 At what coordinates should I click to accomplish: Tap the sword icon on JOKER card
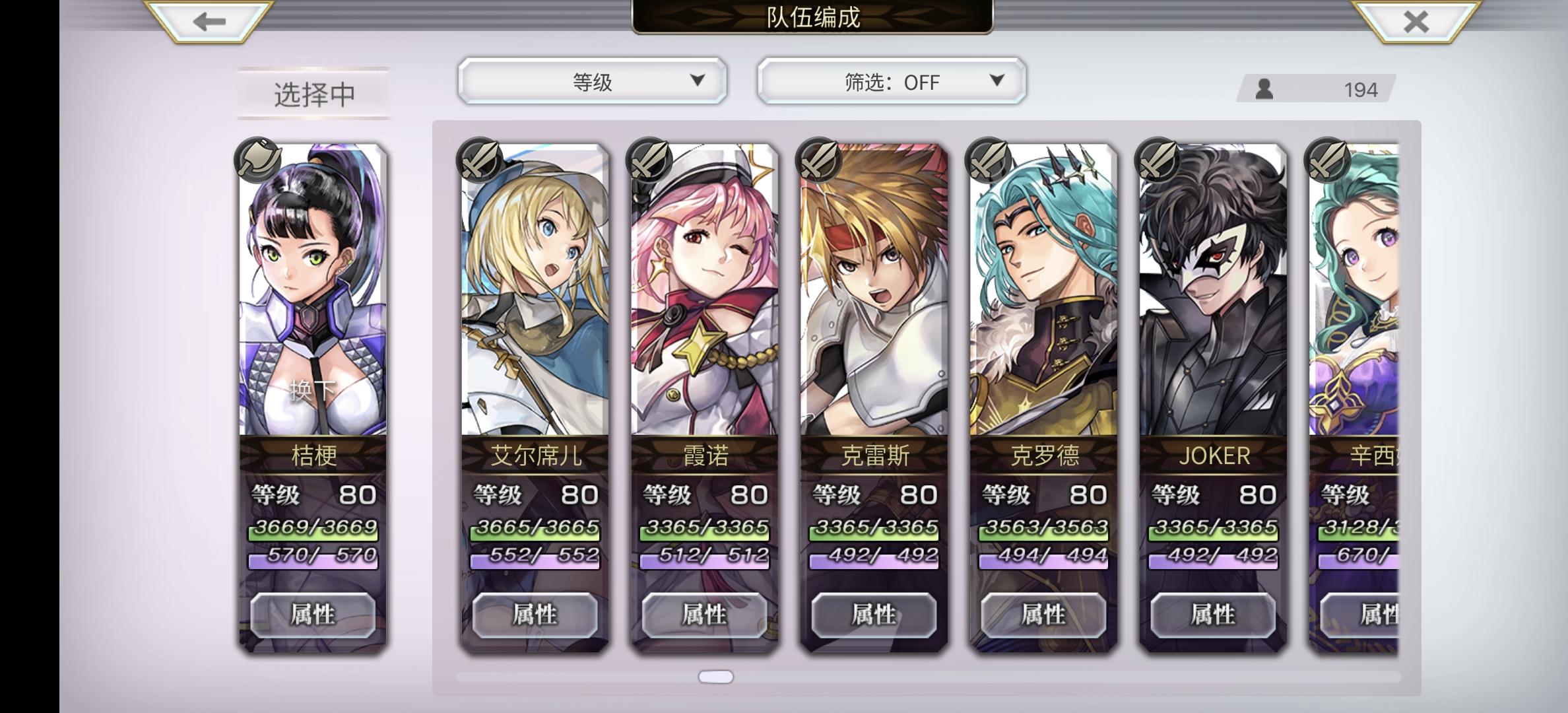pyautogui.click(x=1158, y=159)
